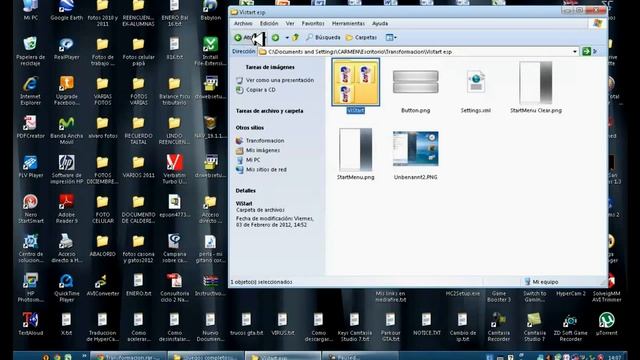Select Camtasia Recorder desktop icon
The height and width of the screenshot is (360, 640).
498,327
